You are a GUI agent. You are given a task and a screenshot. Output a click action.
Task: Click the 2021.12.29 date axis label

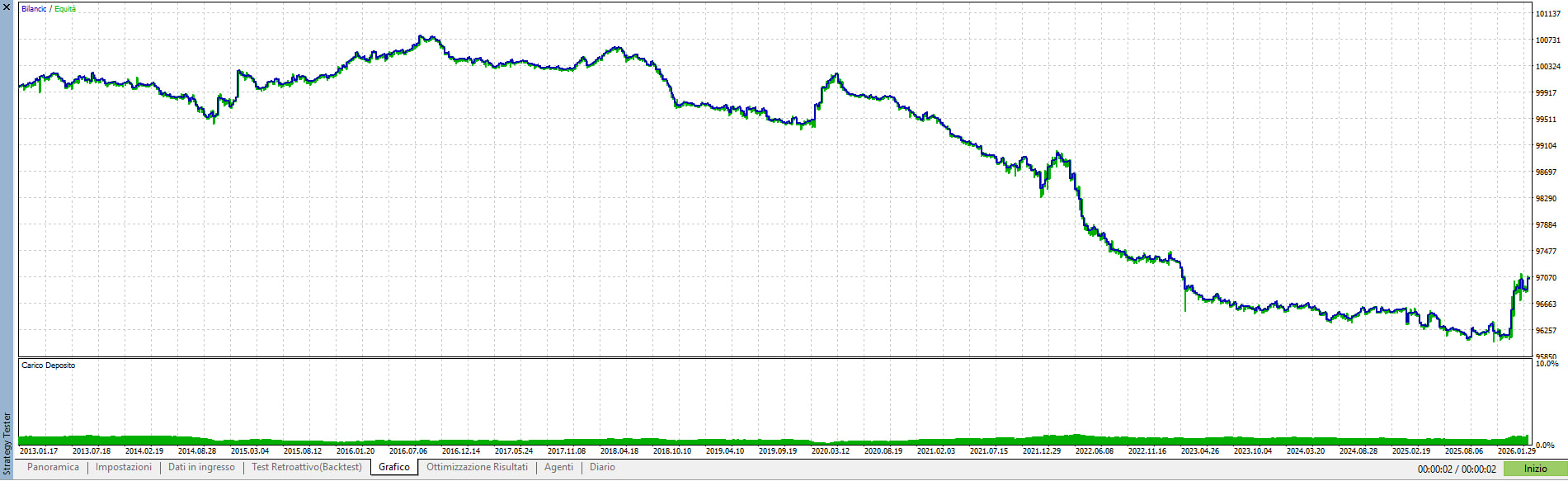tap(1042, 451)
